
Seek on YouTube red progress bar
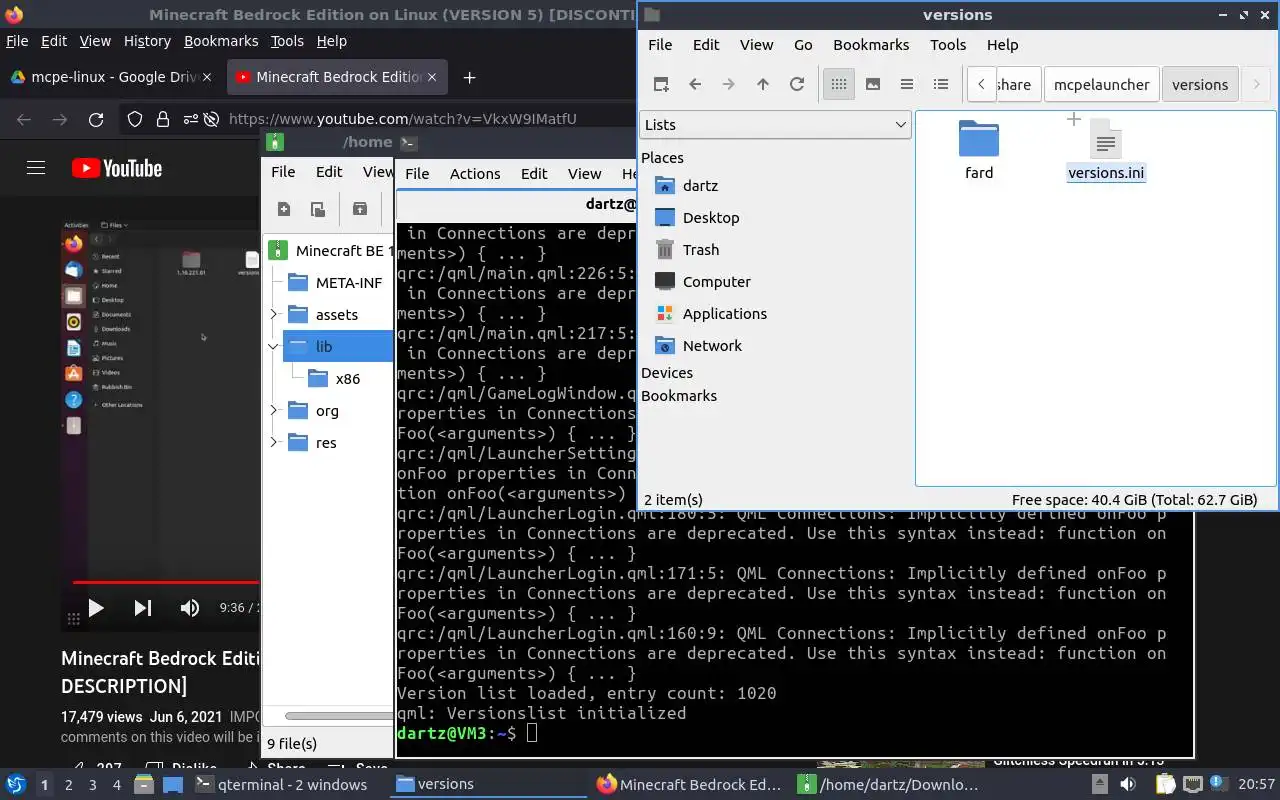(165, 582)
